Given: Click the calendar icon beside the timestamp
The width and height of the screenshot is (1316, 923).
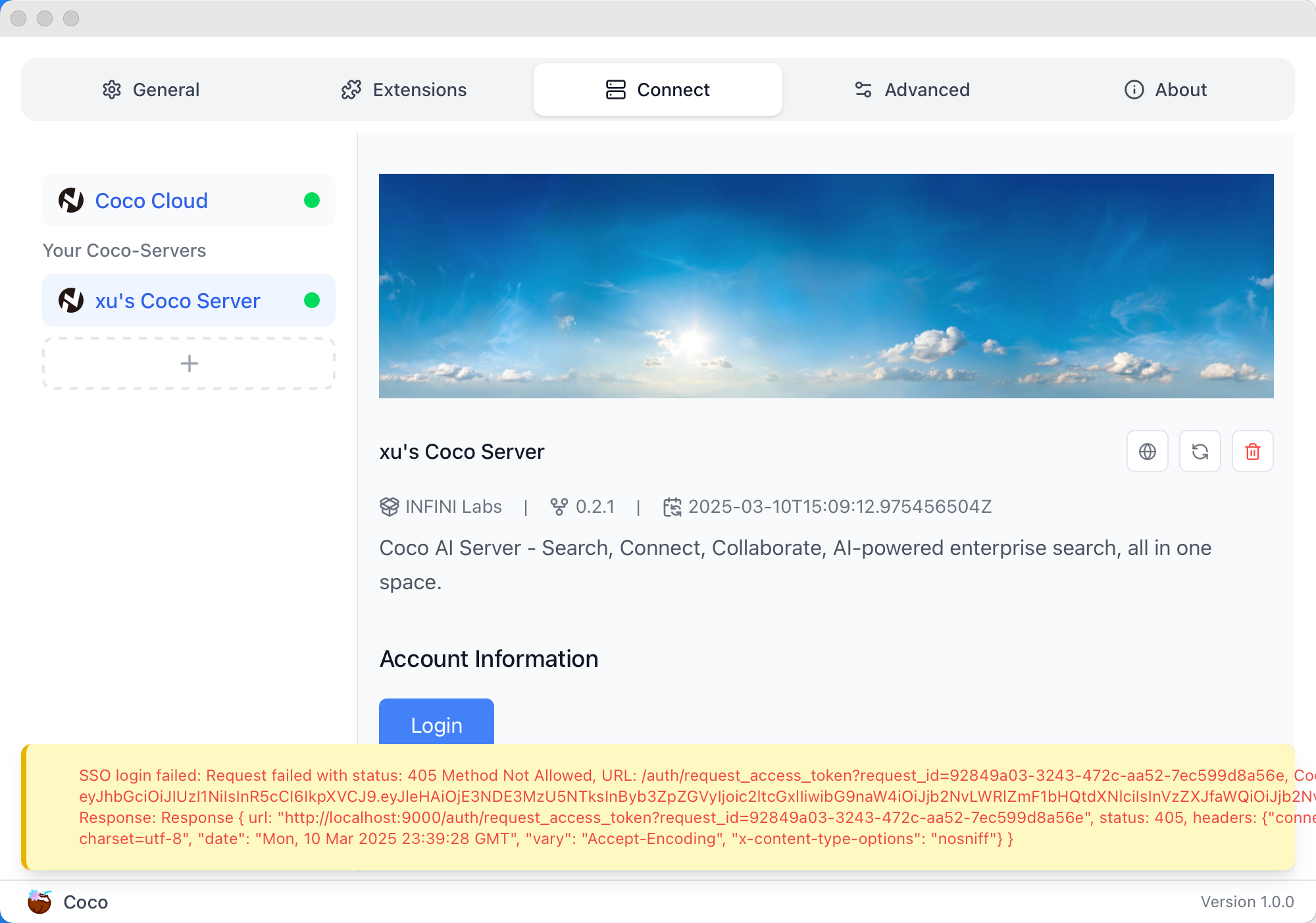Looking at the screenshot, I should click(672, 506).
